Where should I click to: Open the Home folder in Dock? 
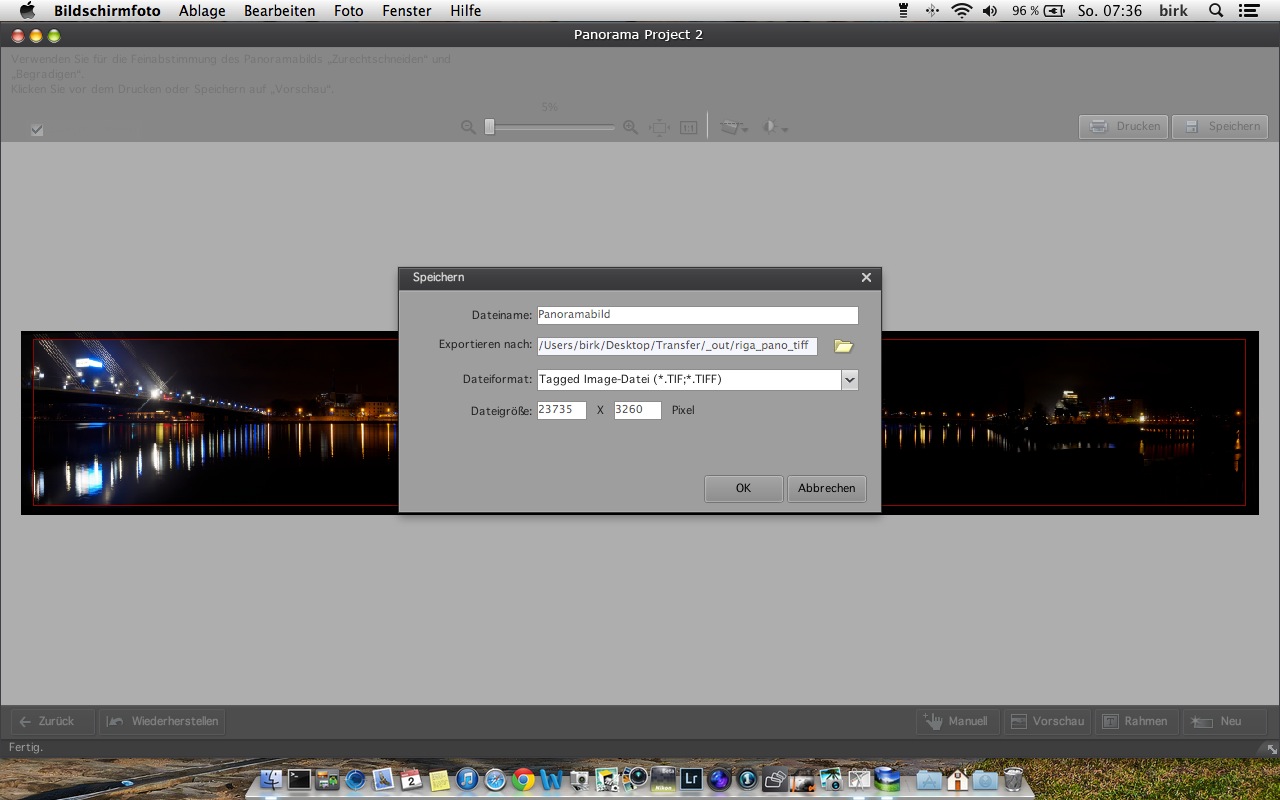coord(957,779)
